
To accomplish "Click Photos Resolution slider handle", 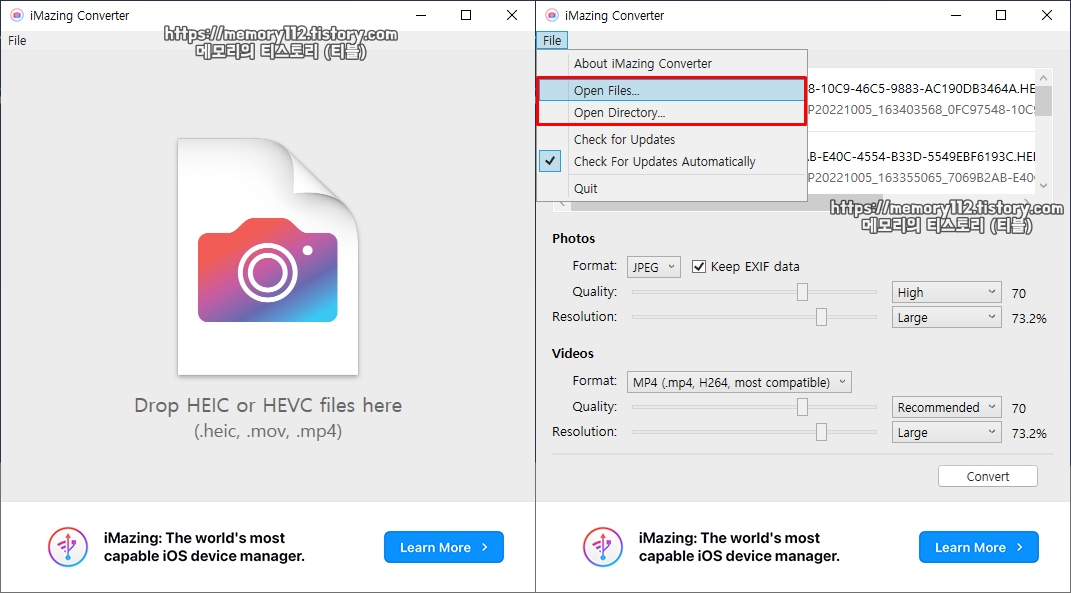I will (x=822, y=317).
